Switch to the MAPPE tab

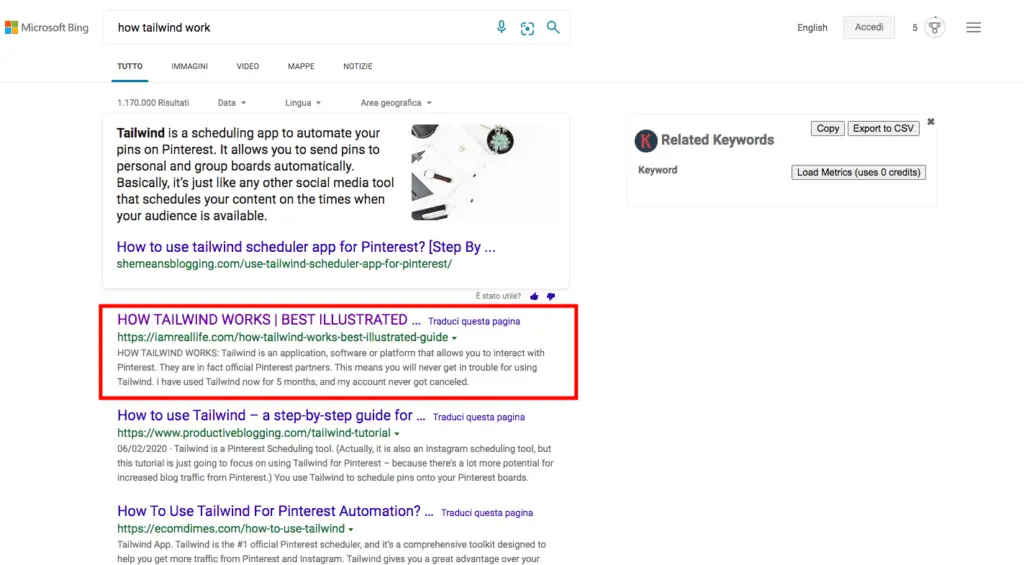[301, 67]
